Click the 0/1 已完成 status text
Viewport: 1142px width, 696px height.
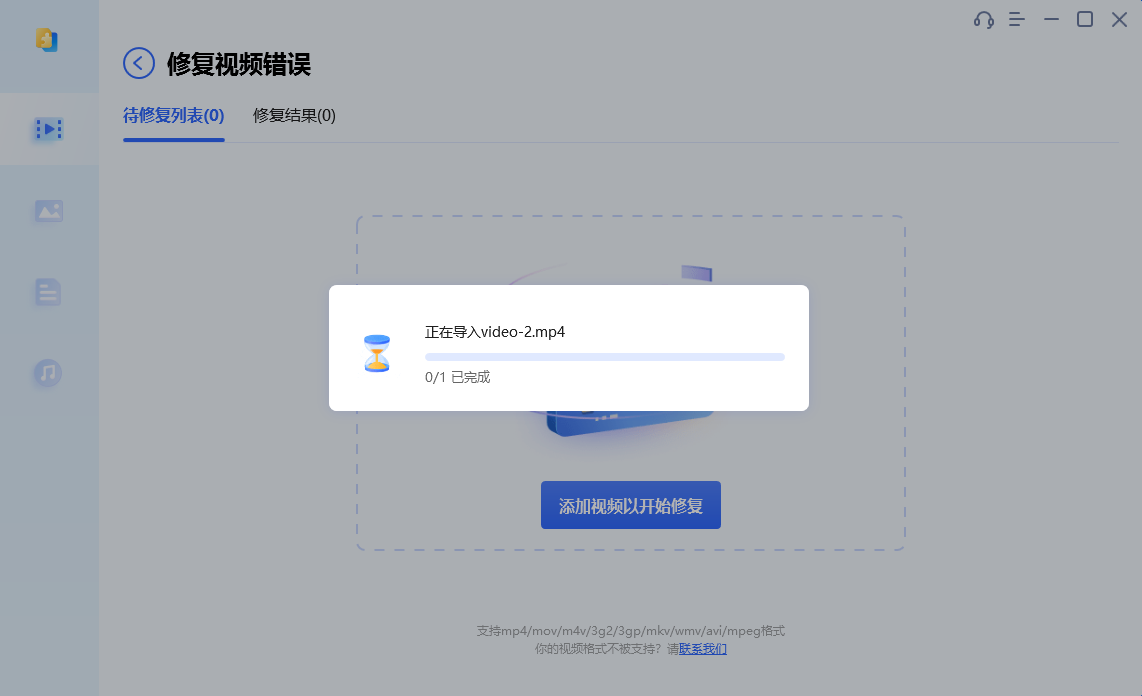pyautogui.click(x=457, y=377)
